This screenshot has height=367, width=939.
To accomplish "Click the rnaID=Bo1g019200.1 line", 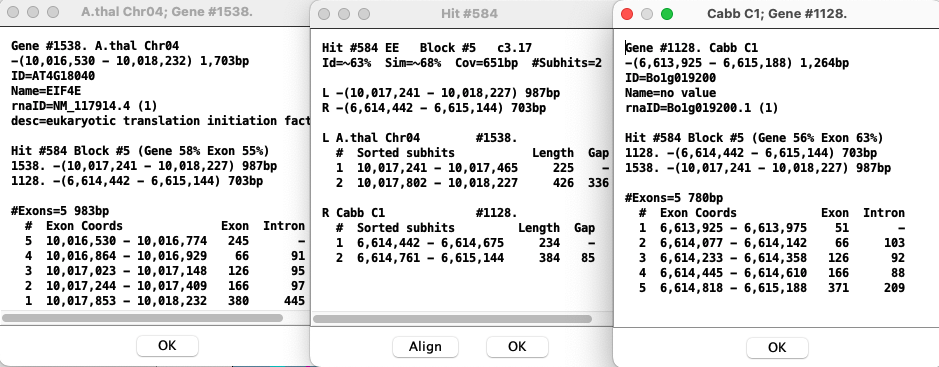I will pyautogui.click(x=701, y=108).
